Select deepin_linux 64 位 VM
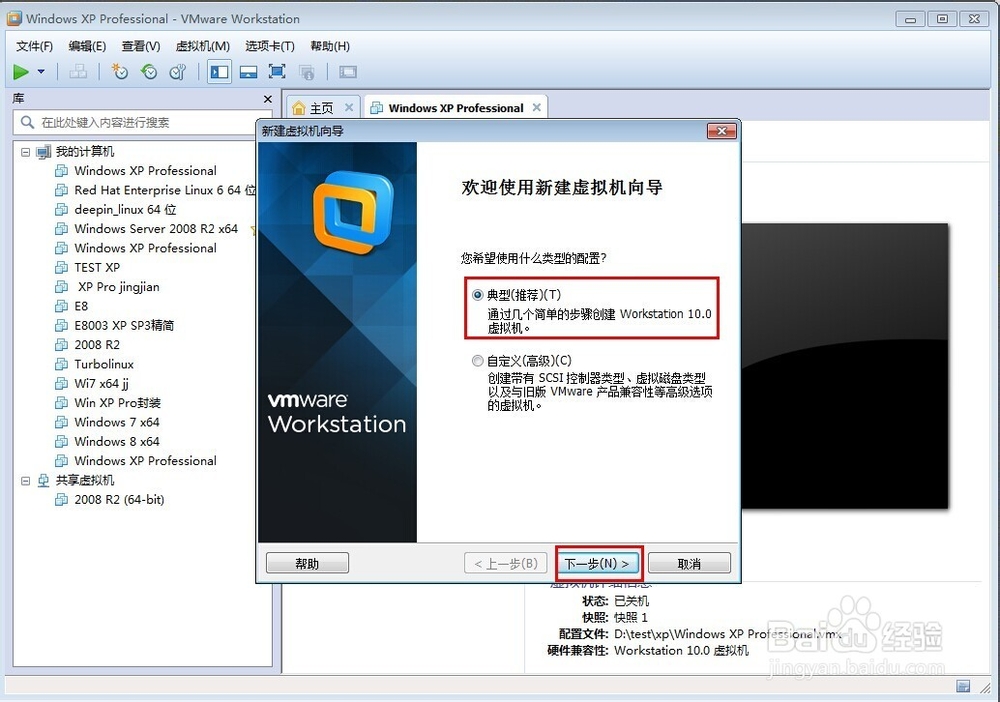 click(x=125, y=209)
